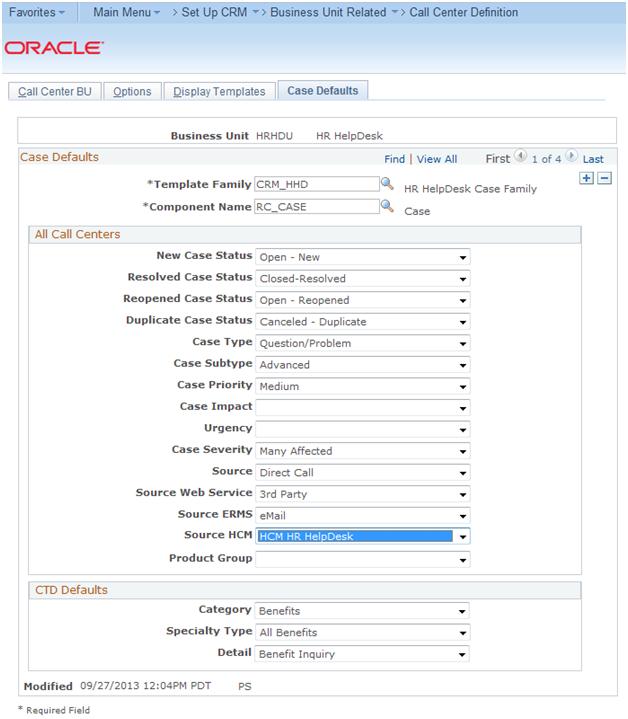Add a new Case Defaults row with plus
The width and height of the screenshot is (628, 719).
[x=586, y=178]
